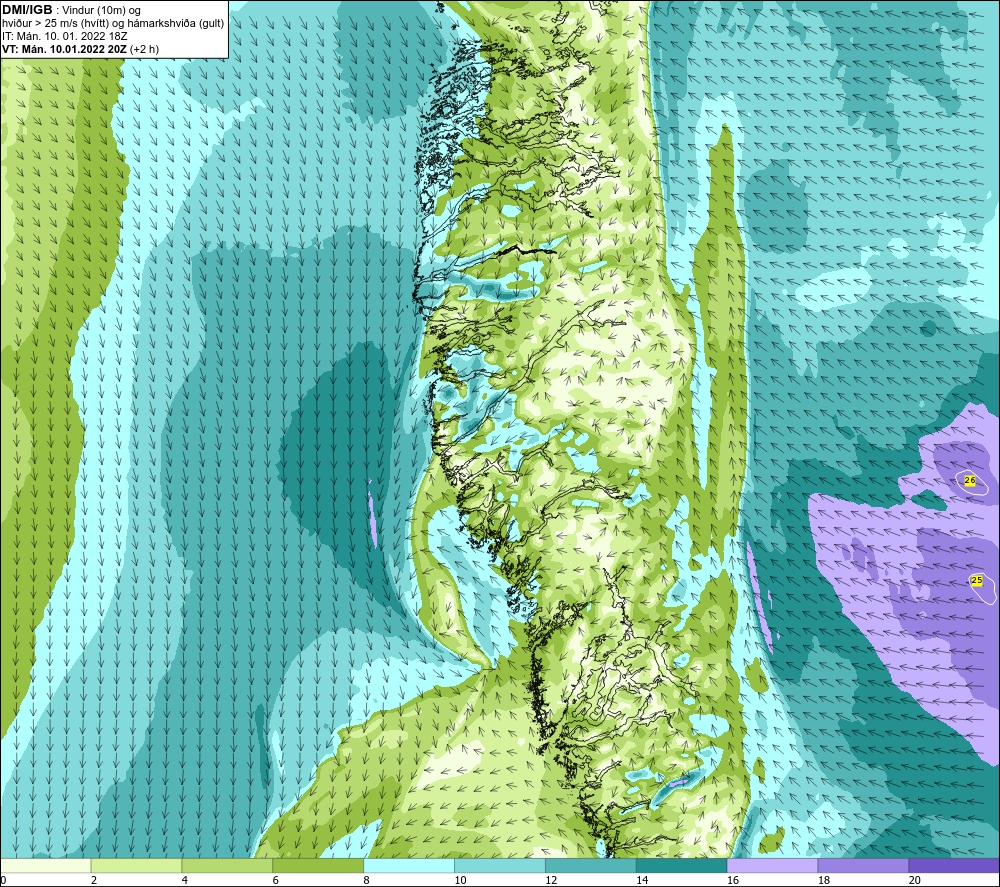Click the scale label 14
The width and height of the screenshot is (1000, 887).
pyautogui.click(x=642, y=880)
